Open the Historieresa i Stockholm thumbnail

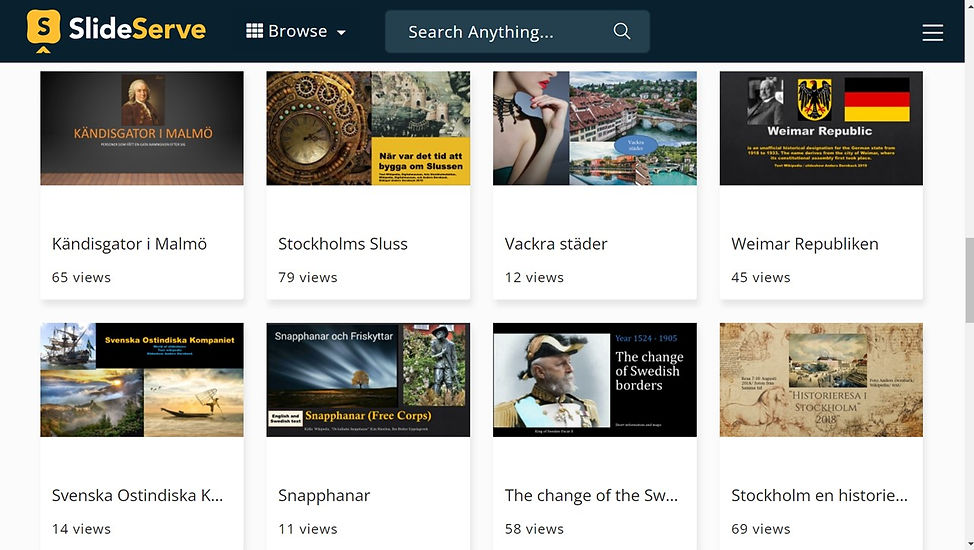click(821, 380)
